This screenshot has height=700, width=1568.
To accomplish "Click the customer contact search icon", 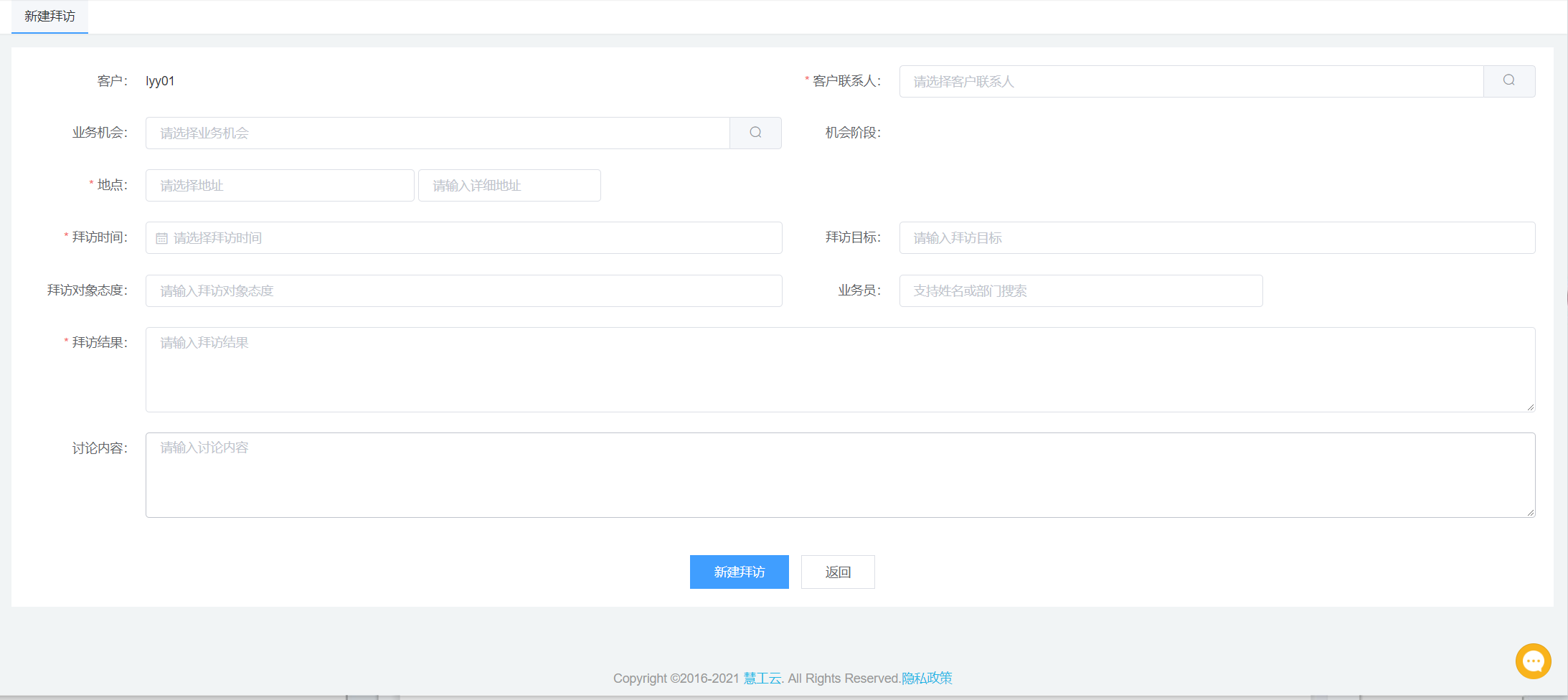I will click(1508, 81).
